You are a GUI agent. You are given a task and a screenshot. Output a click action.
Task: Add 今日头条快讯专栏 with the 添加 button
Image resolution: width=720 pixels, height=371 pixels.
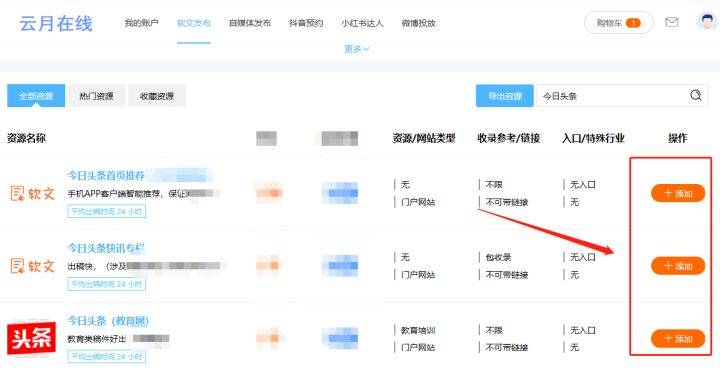(x=678, y=266)
